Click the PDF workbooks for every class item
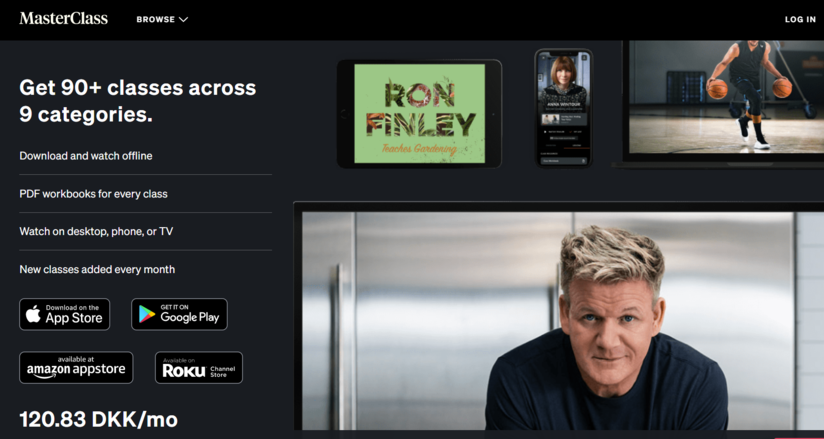Viewport: 824px width, 439px height. coord(94,194)
